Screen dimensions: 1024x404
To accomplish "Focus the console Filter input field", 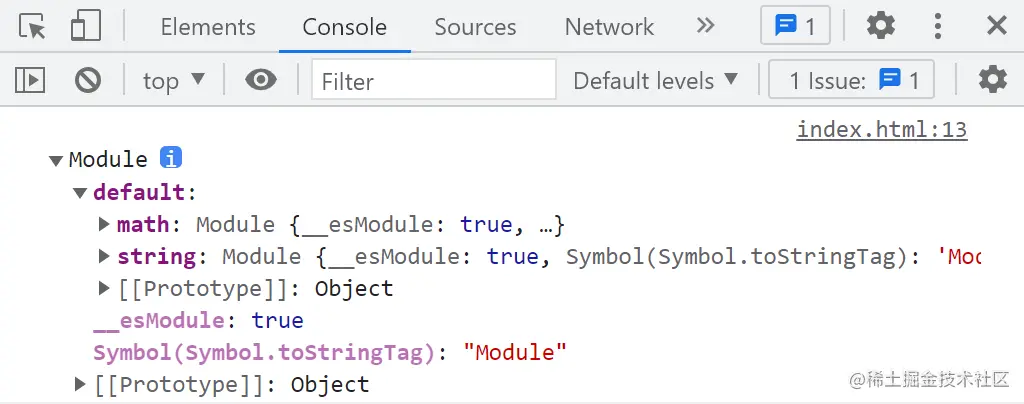I will 434,80.
